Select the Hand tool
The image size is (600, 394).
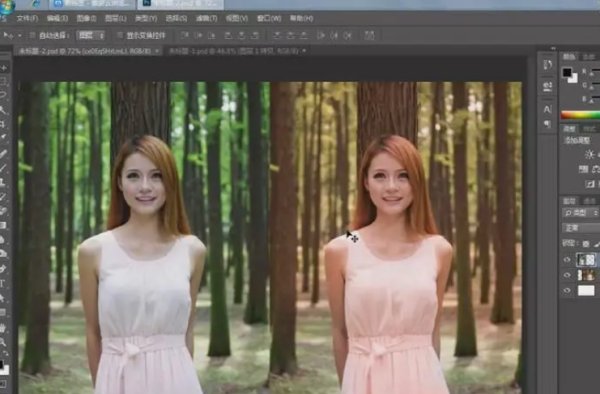coord(4,328)
